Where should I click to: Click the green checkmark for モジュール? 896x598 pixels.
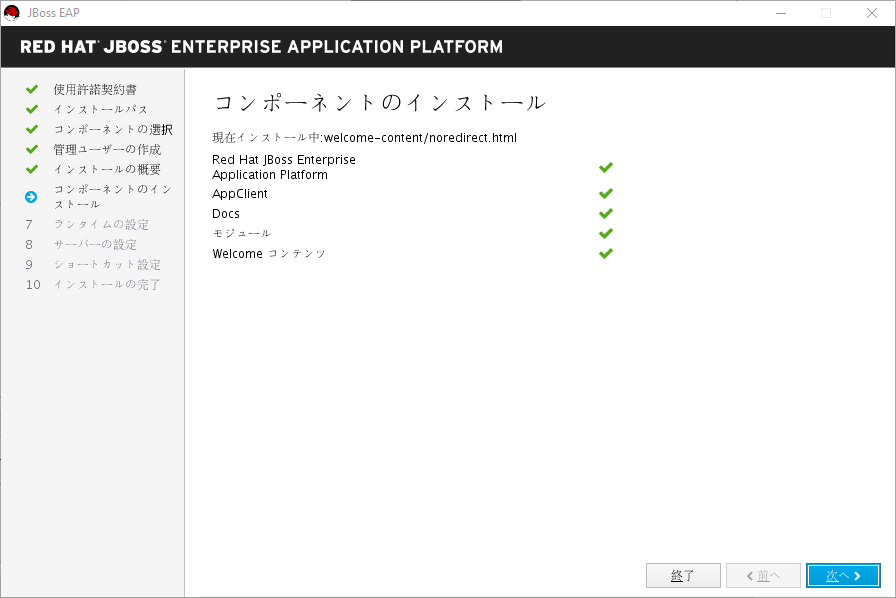606,233
